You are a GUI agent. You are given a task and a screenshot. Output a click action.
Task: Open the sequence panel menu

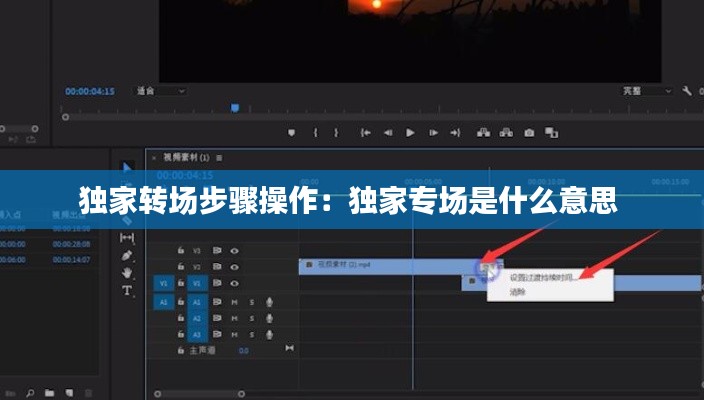tap(219, 158)
